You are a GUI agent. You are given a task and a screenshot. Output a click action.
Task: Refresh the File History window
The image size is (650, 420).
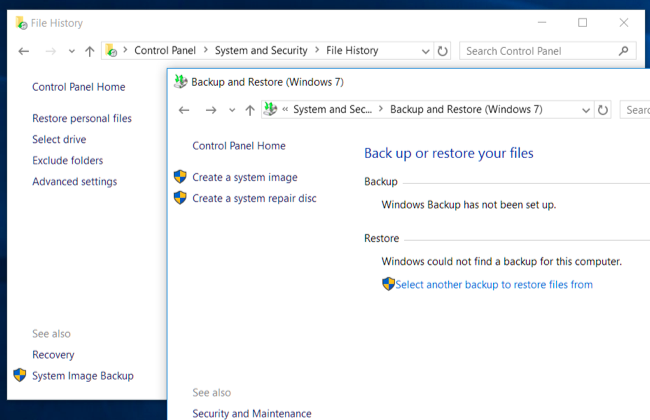click(x=443, y=51)
